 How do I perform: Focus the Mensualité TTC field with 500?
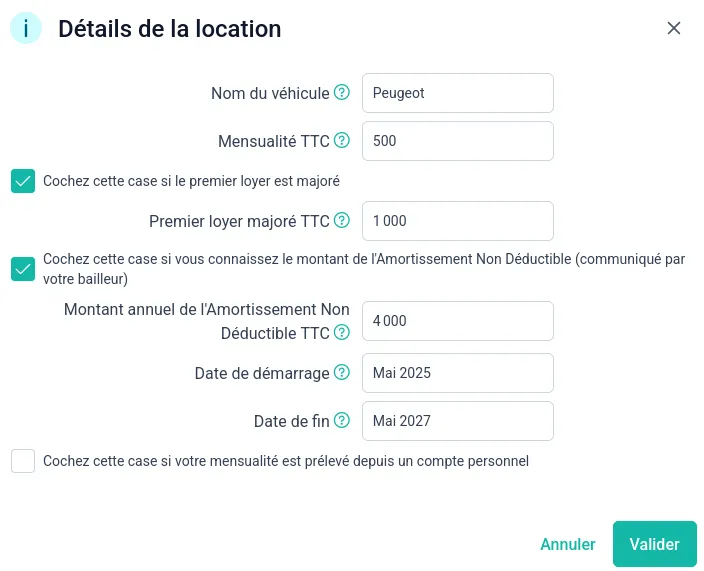coord(457,141)
